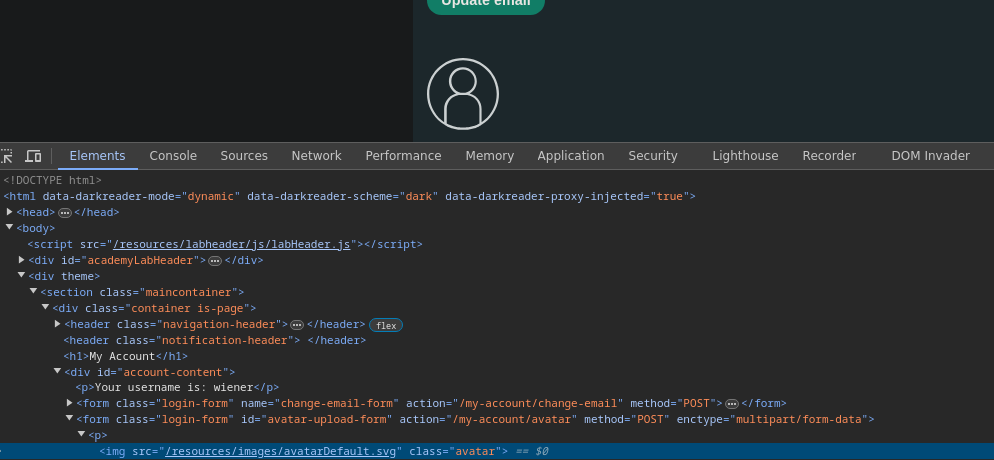Click the default avatar image on page
994x460 pixels.
click(463, 94)
